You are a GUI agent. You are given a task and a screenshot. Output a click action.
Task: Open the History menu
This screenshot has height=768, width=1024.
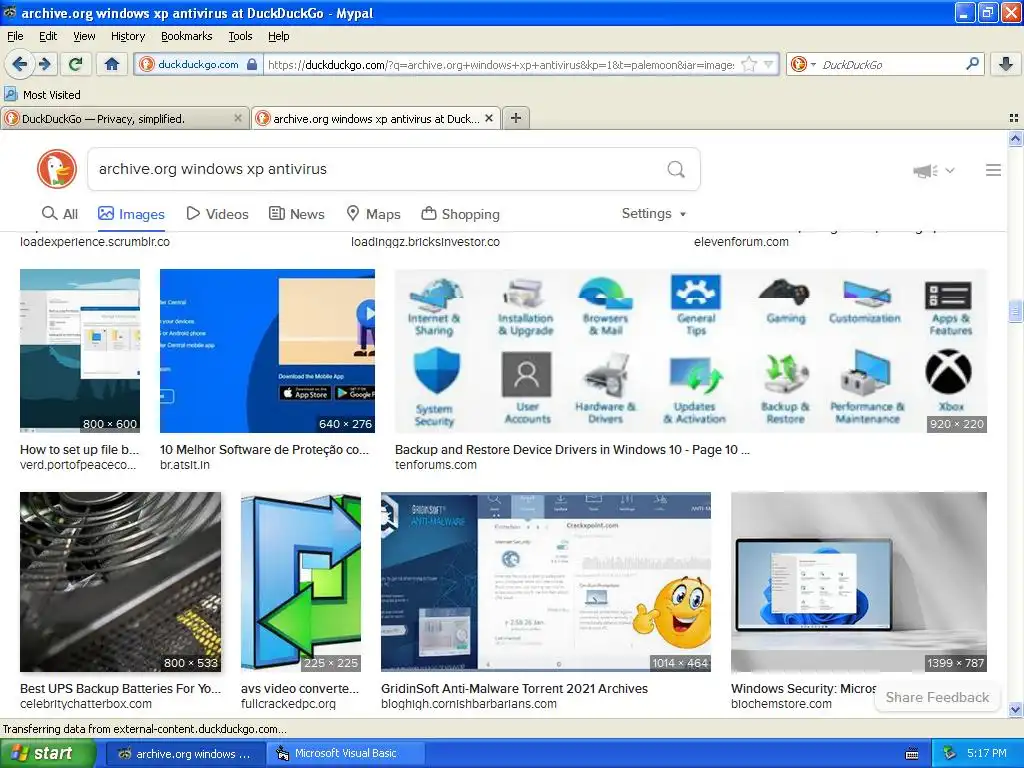pos(128,36)
